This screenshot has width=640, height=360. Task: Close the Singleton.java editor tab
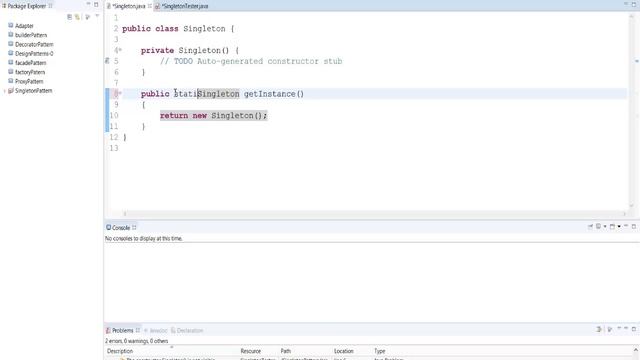[x=150, y=6]
